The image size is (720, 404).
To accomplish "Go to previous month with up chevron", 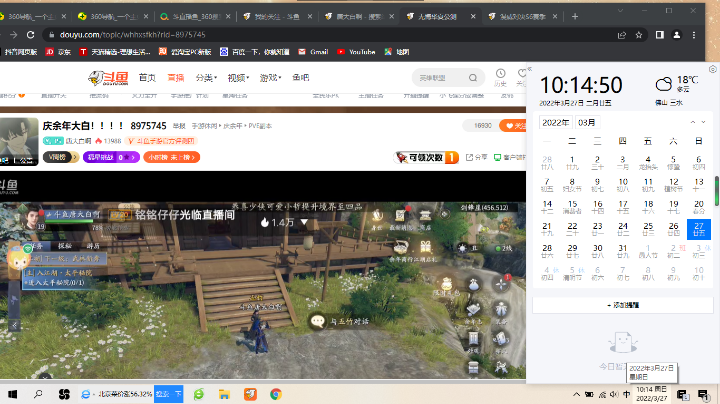I will pos(693,122).
